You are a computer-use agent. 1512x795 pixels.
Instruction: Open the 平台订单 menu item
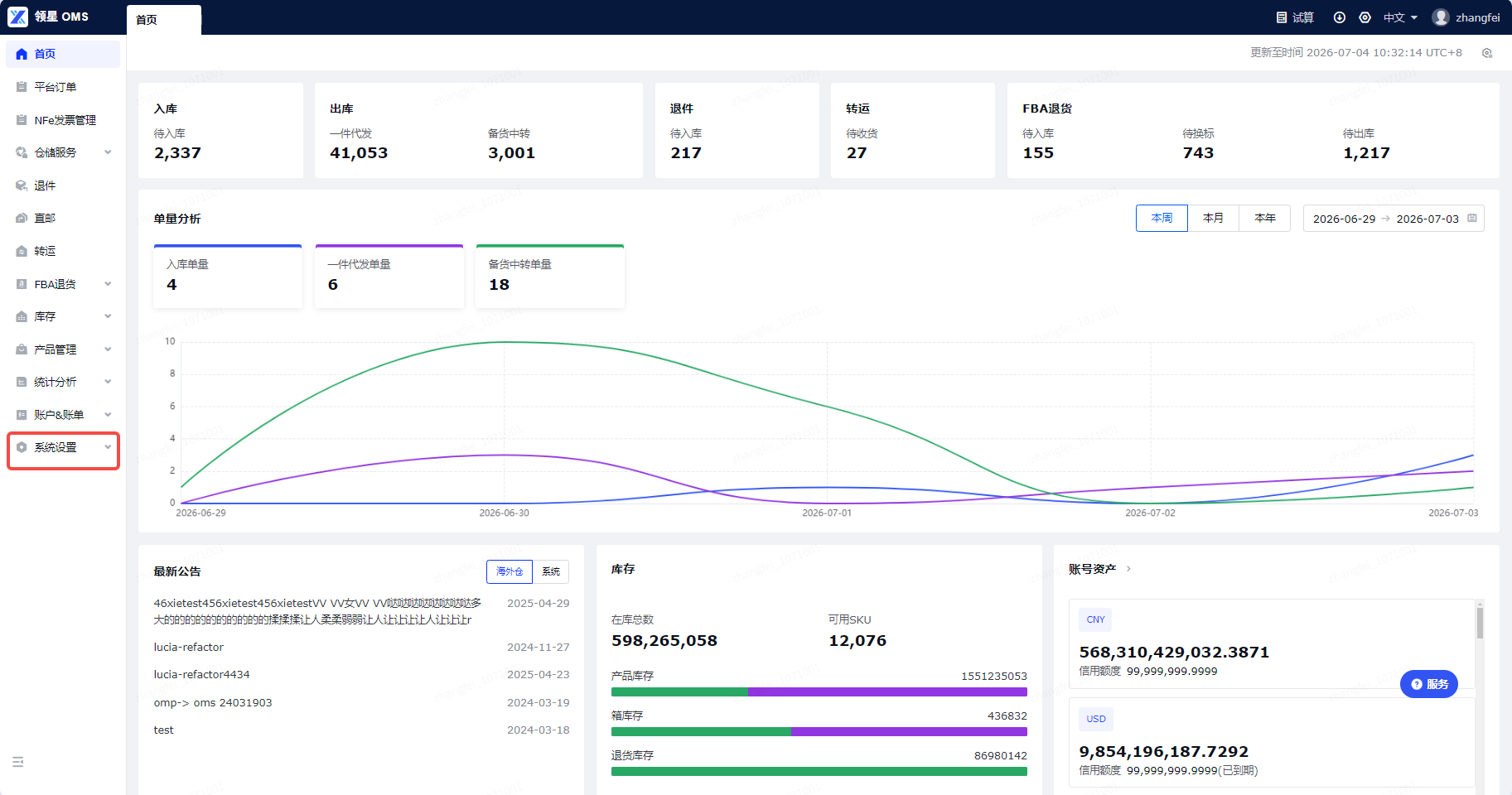(63, 87)
